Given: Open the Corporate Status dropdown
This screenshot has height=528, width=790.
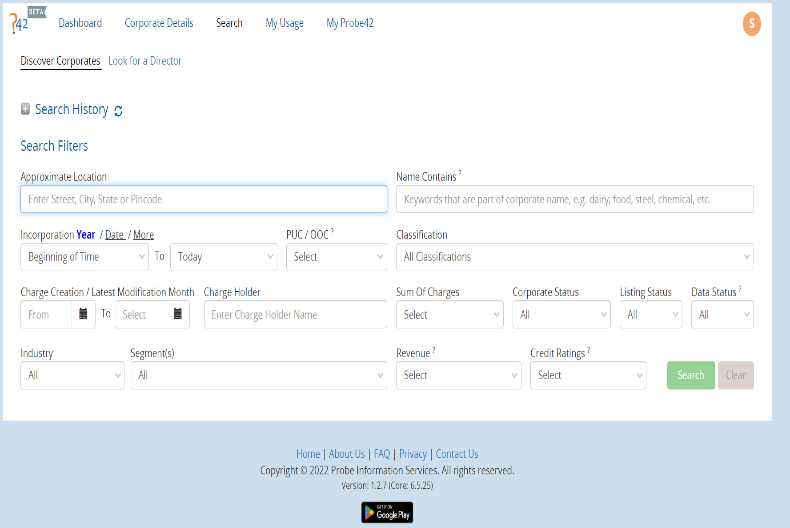Looking at the screenshot, I should click(560, 314).
